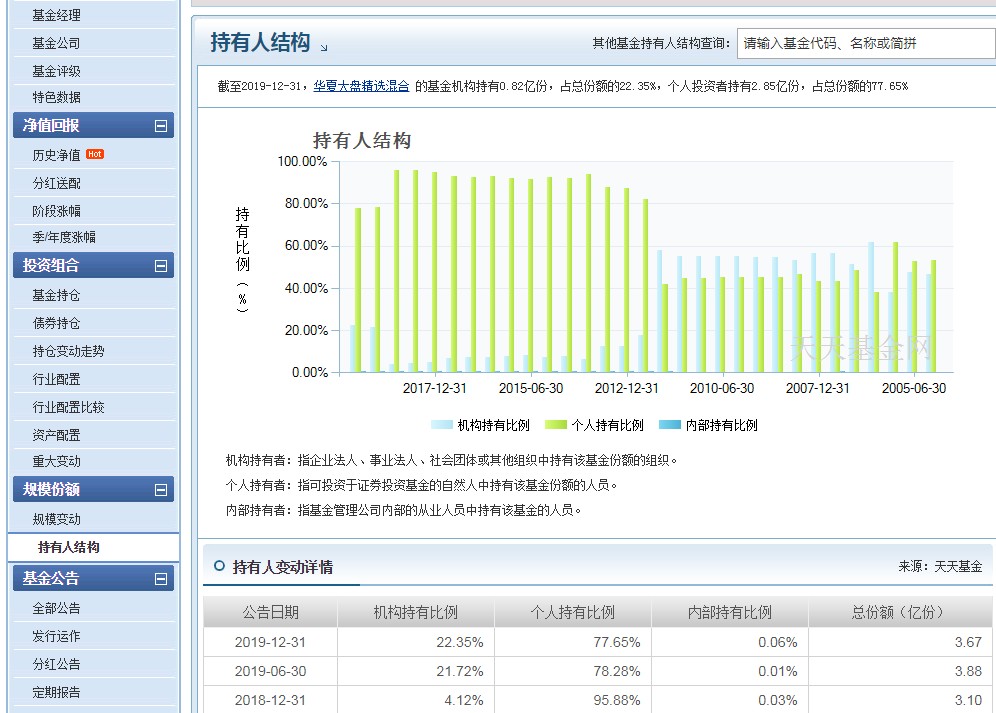
Task: Open 资产配置 in the sidebar
Action: (x=58, y=434)
